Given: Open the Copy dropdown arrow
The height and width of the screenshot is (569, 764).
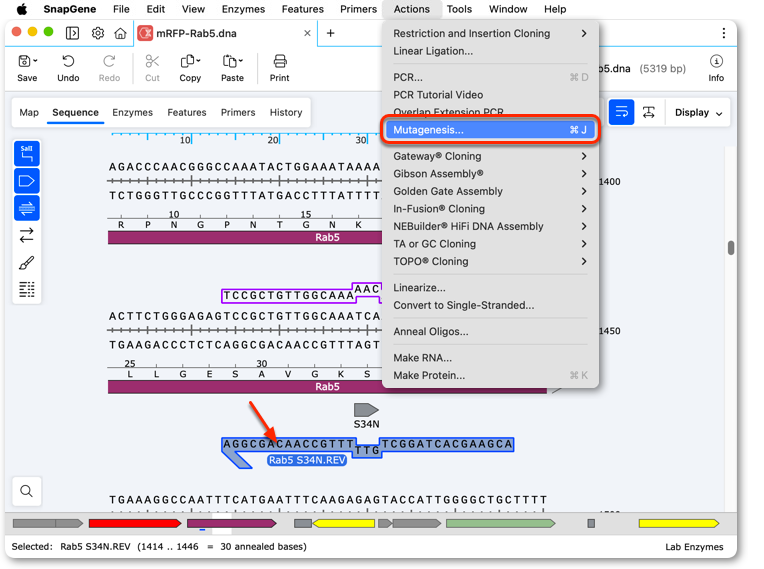Looking at the screenshot, I should coord(198,60).
